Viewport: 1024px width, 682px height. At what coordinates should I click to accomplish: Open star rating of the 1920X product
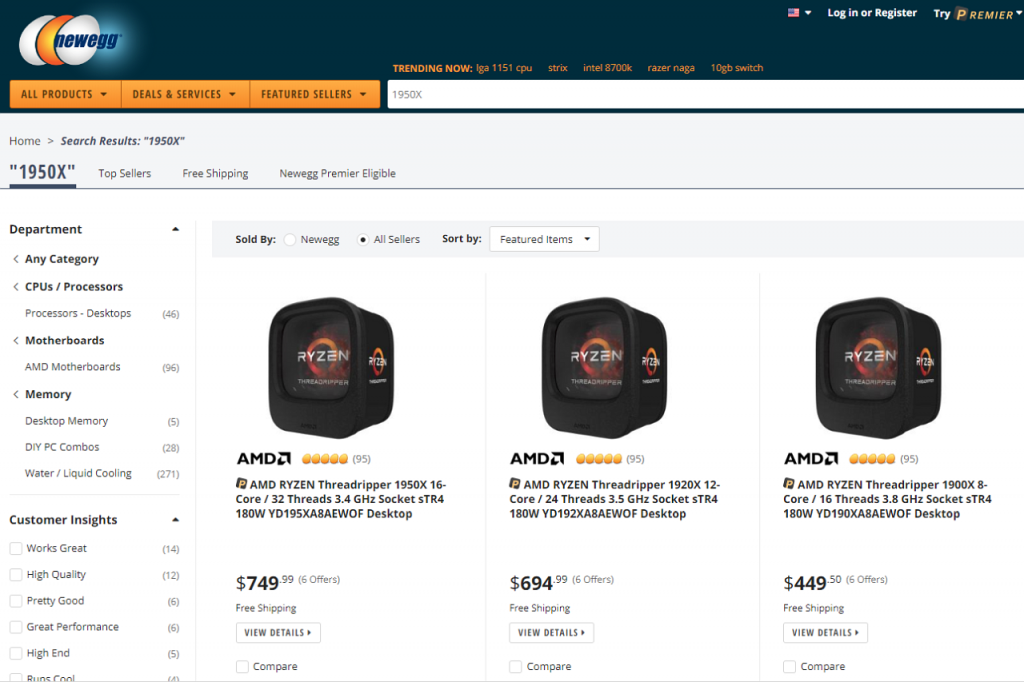click(x=598, y=459)
